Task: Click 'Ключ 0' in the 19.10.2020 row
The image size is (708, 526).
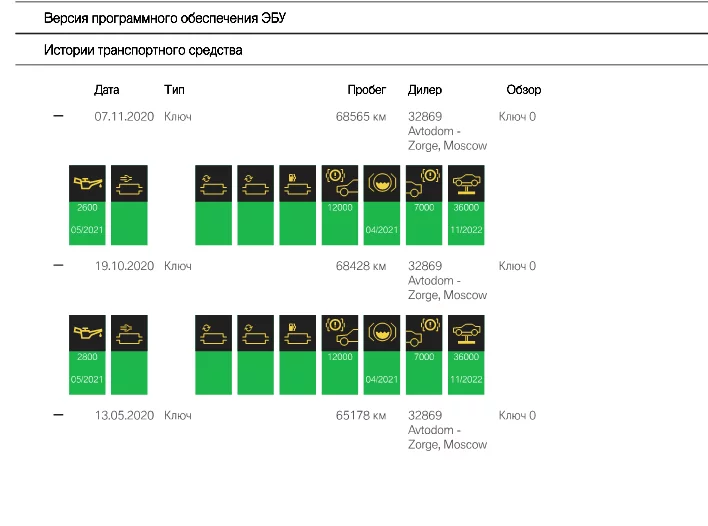Action: [517, 266]
